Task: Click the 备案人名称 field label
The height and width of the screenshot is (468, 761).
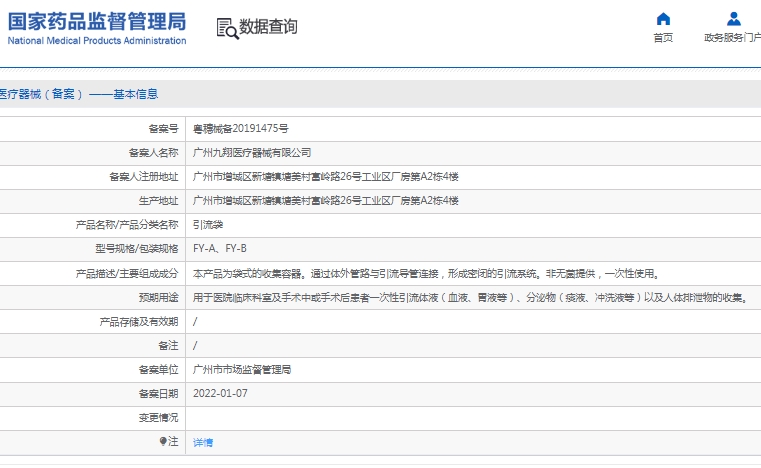Action: click(154, 153)
